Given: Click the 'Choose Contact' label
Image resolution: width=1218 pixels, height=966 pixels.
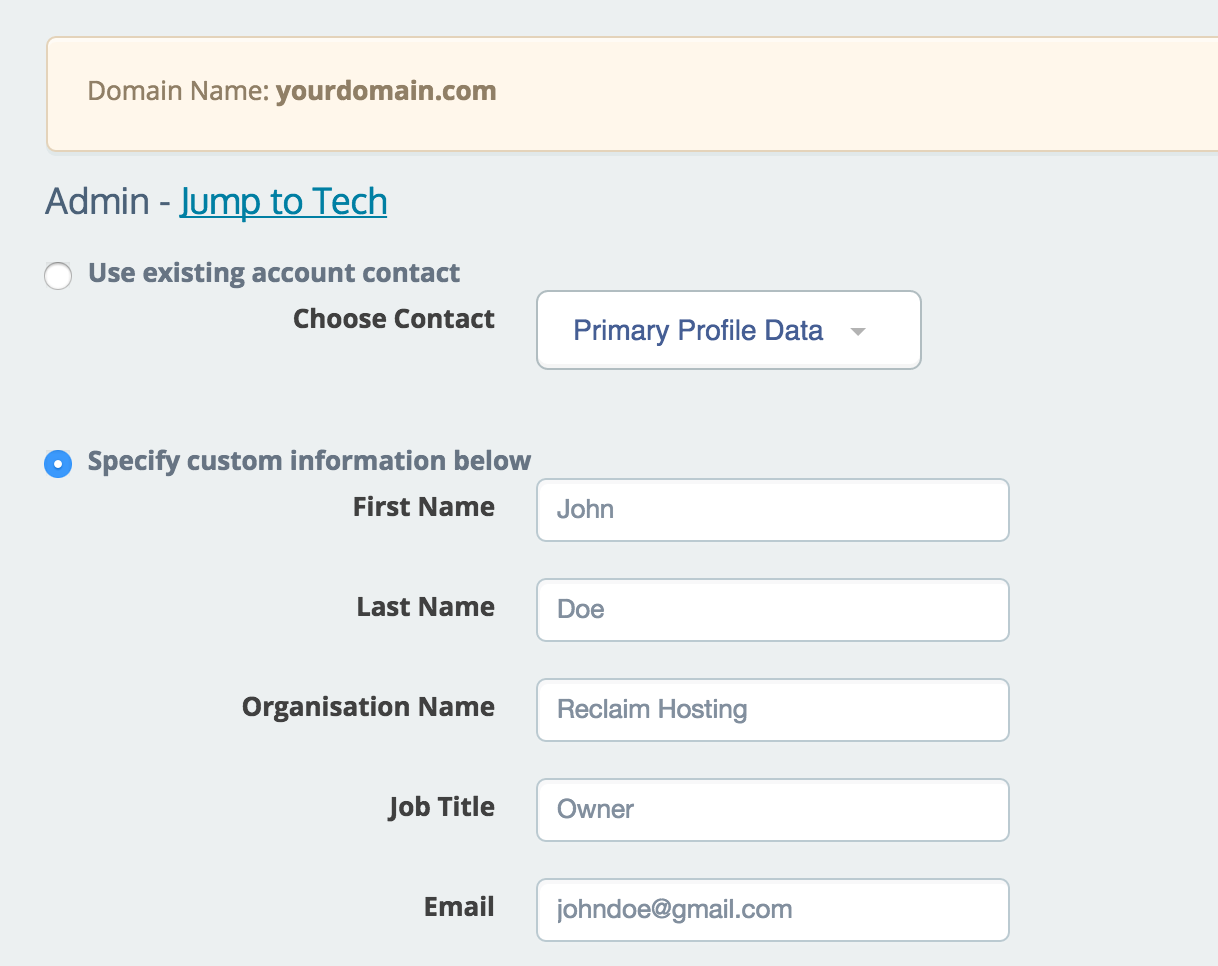Looking at the screenshot, I should coord(394,319).
